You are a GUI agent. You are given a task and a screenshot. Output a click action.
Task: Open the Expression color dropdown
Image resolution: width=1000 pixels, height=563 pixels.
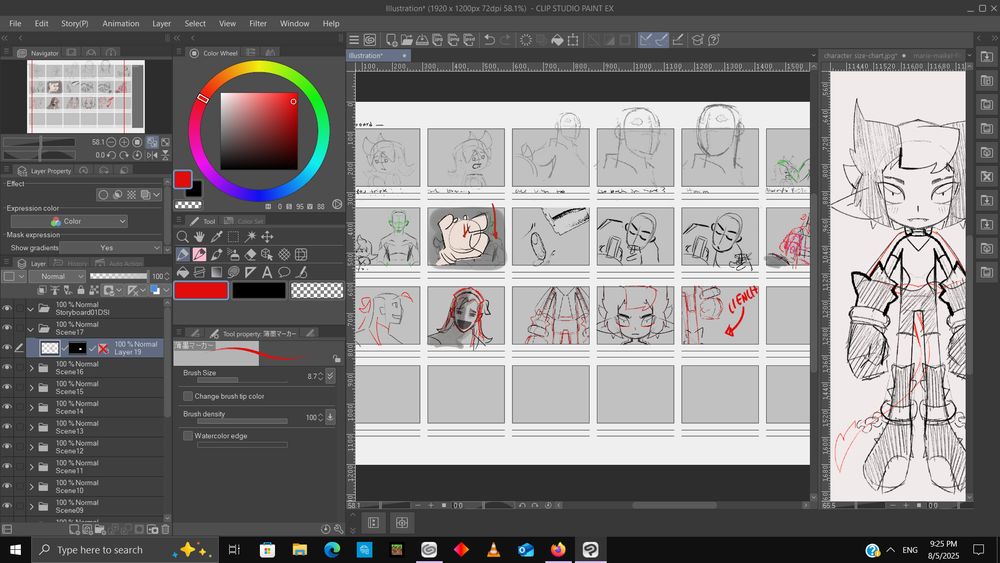click(69, 221)
